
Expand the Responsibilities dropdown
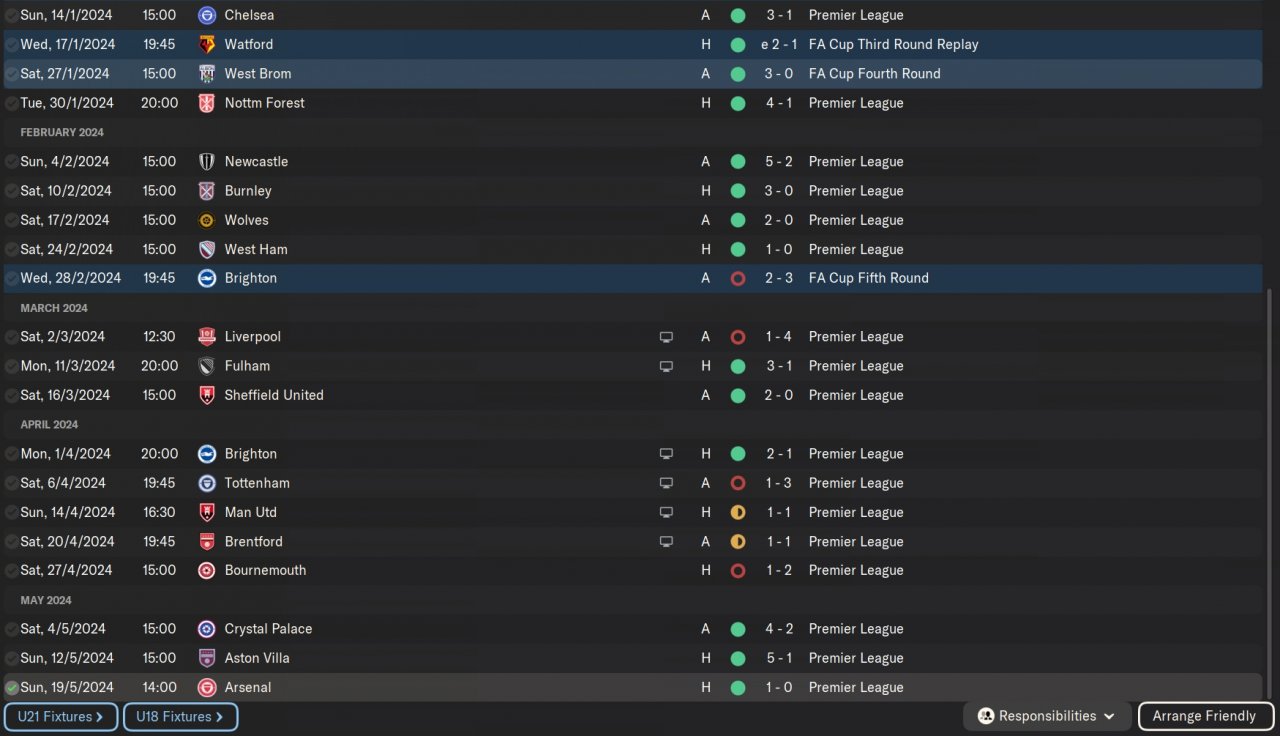pyautogui.click(x=1047, y=716)
